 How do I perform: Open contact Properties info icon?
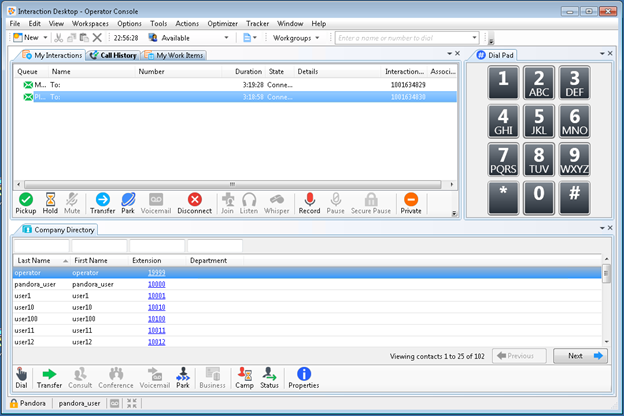pyautogui.click(x=303, y=378)
